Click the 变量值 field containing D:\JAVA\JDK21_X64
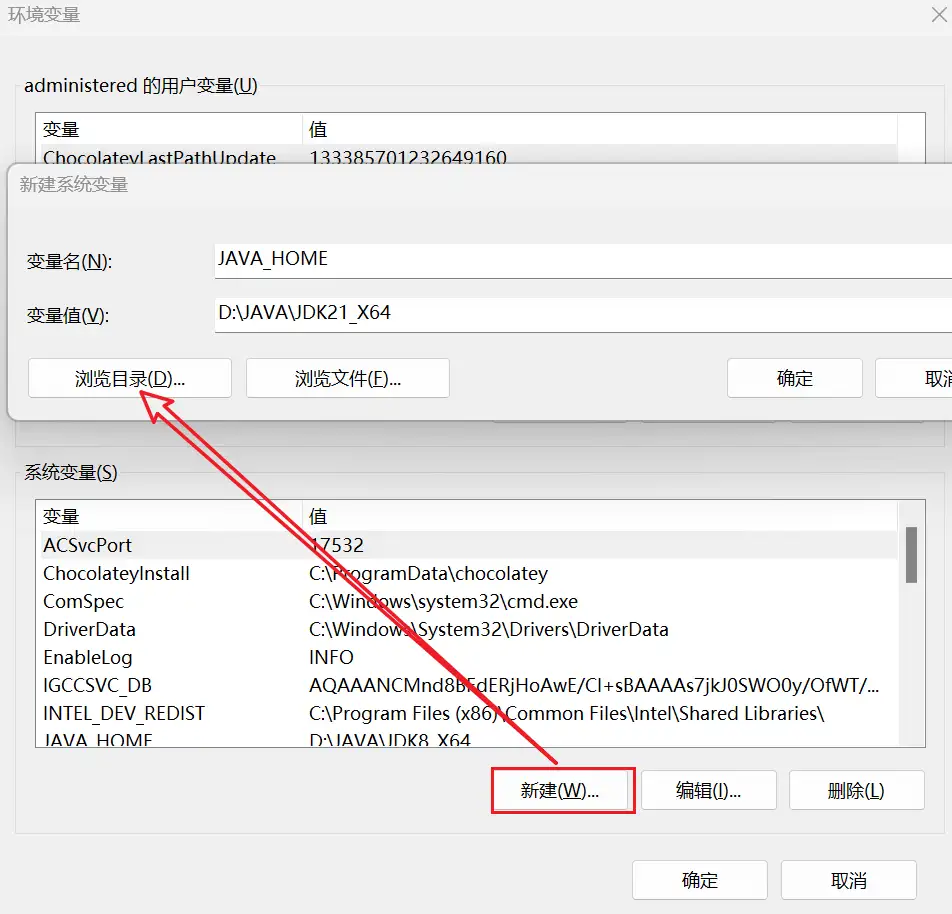Screen dimensions: 952x914 pos(580,314)
